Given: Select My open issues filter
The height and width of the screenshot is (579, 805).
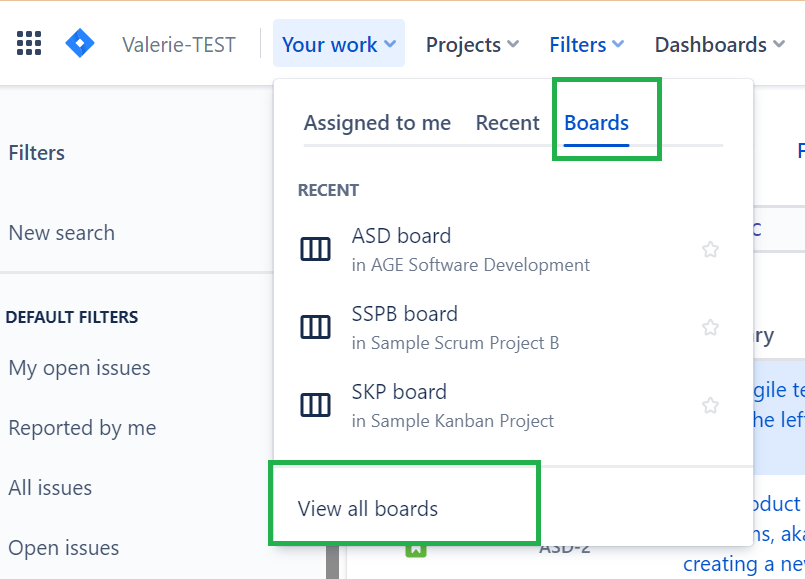Looking at the screenshot, I should [80, 368].
